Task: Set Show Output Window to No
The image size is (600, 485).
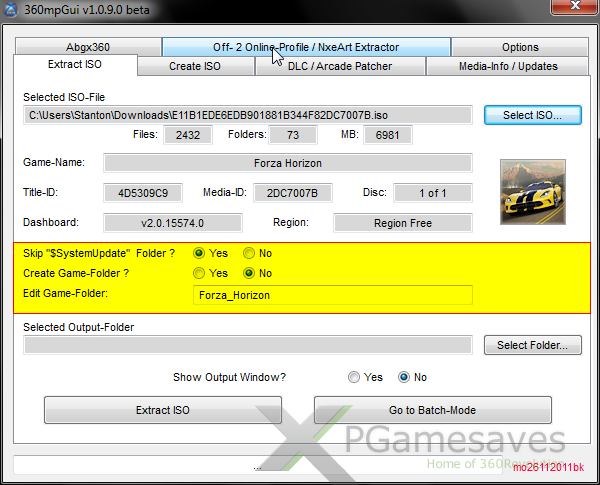Action: (404, 378)
